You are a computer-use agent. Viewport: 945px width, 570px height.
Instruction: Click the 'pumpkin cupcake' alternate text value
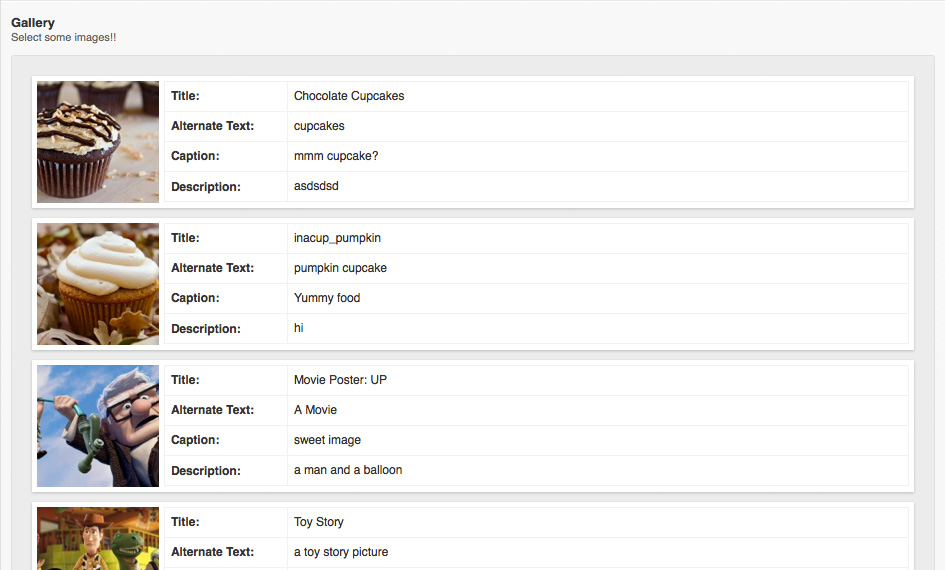[340, 268]
